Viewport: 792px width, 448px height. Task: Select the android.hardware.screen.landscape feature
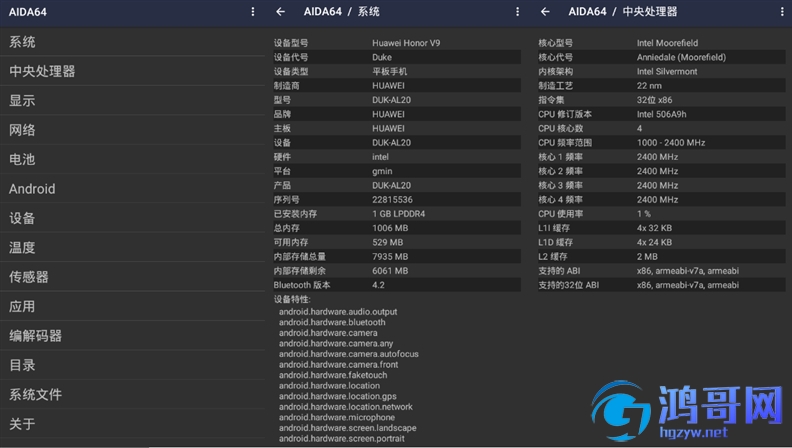[x=348, y=428]
